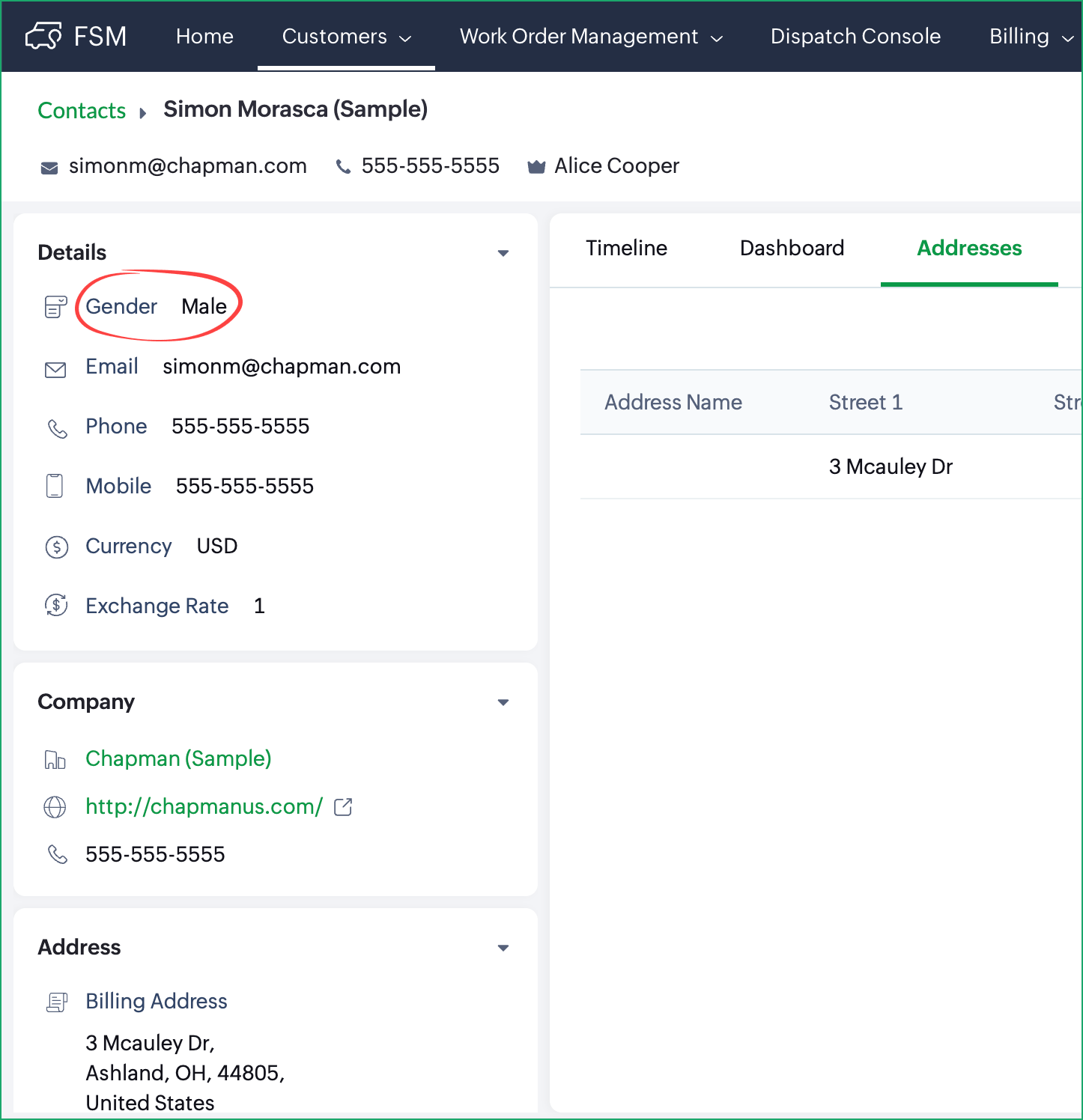The height and width of the screenshot is (1120, 1083).
Task: Click the mobile device icon beside Mobile
Action: point(55,486)
